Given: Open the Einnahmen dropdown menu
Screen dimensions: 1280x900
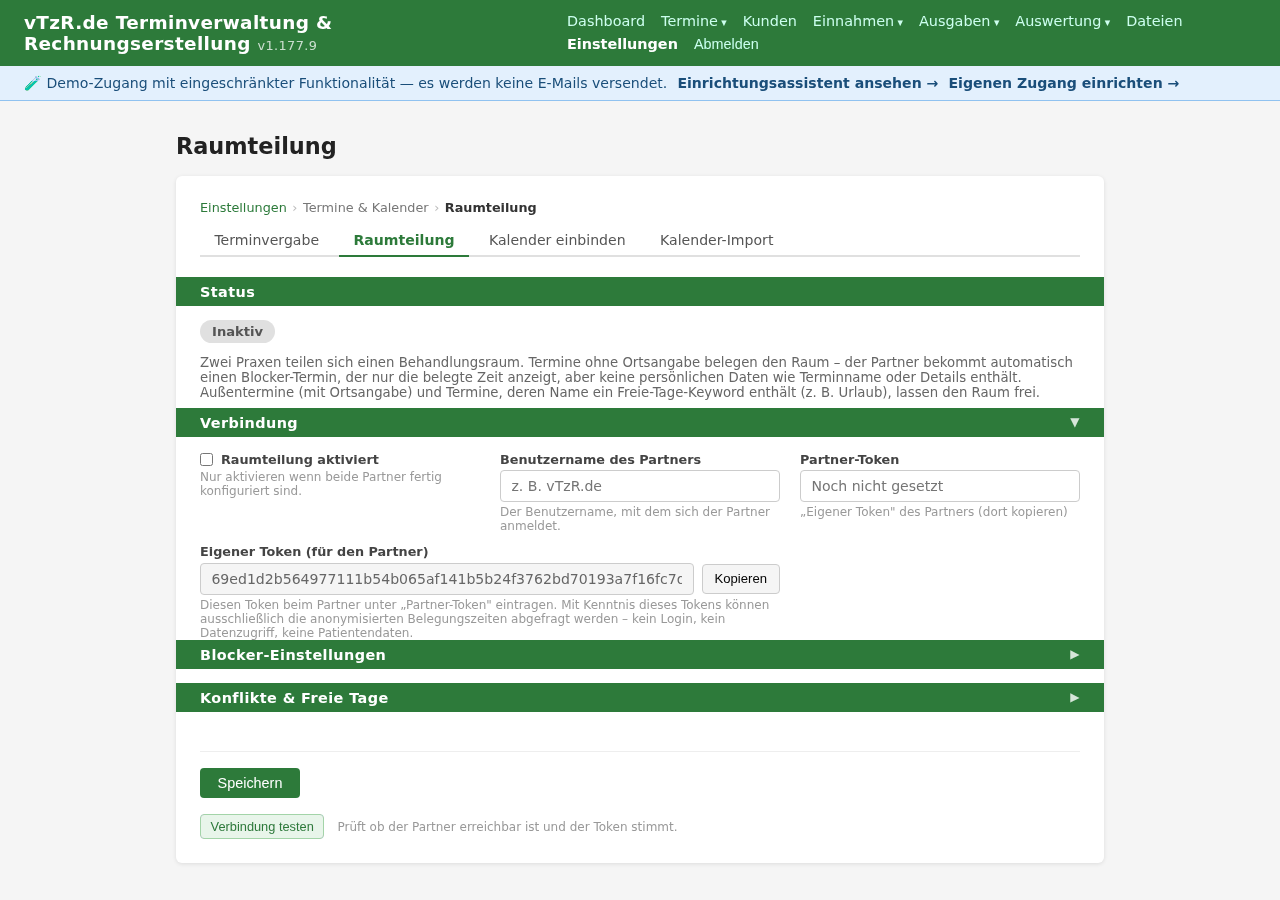Looking at the screenshot, I should 857,21.
